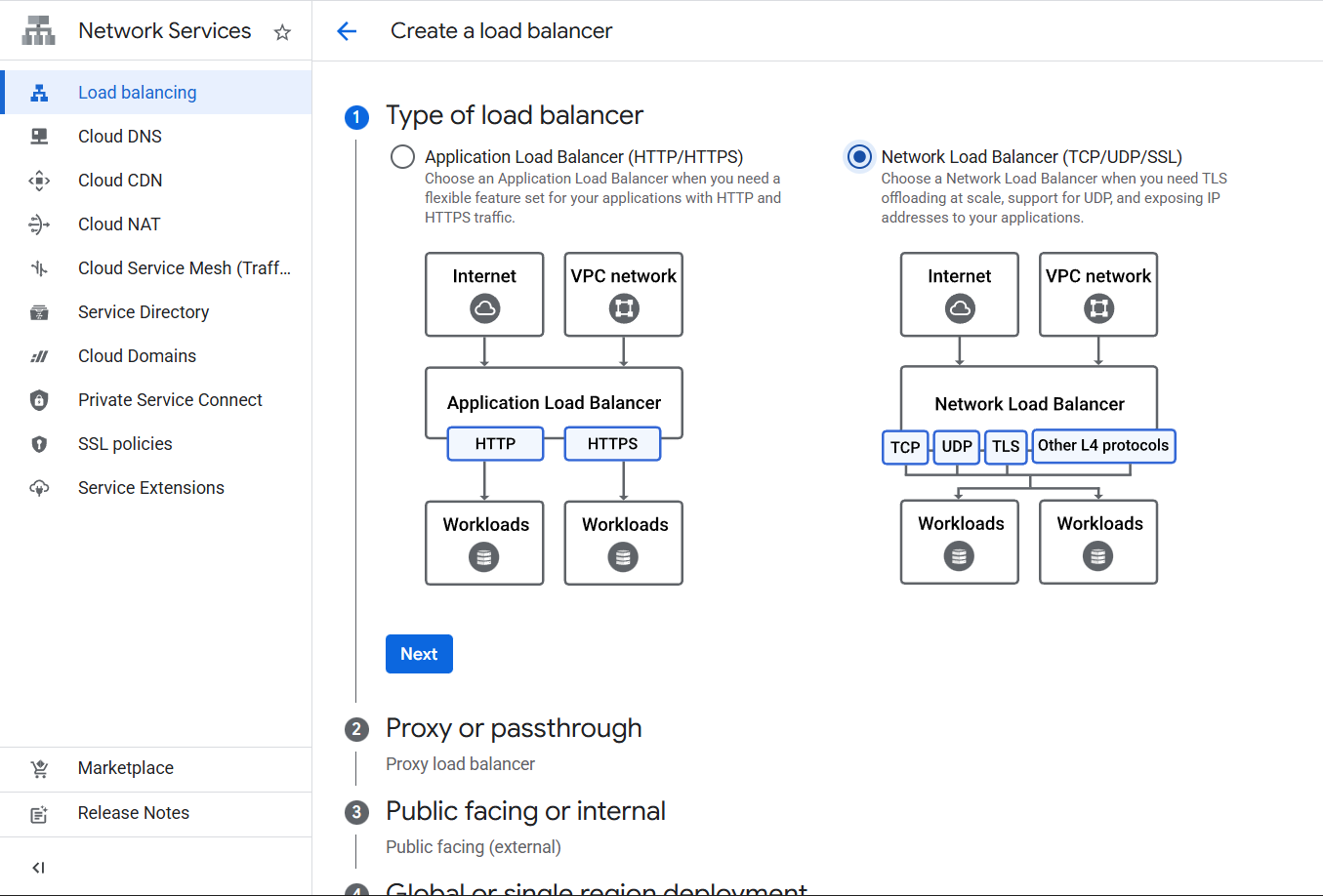Expand the Proxy or passthrough step
The width and height of the screenshot is (1323, 896).
click(x=514, y=729)
